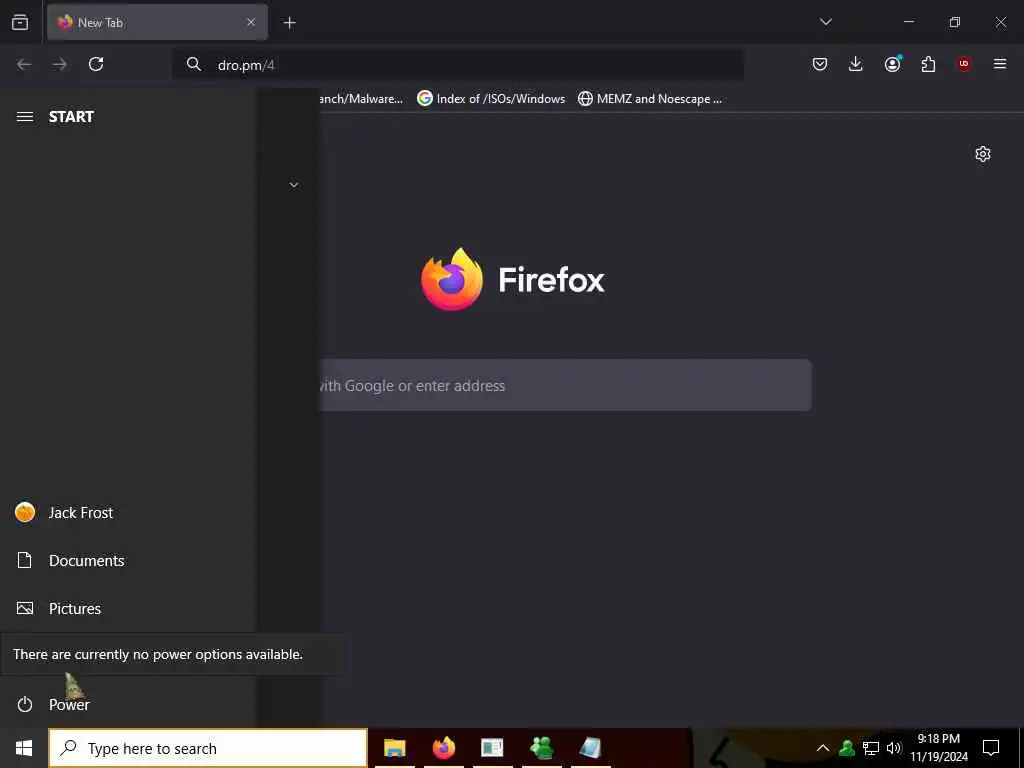The width and height of the screenshot is (1024, 768).
Task: Open the MEMZ and Noescape bookmark
Action: pyautogui.click(x=650, y=99)
